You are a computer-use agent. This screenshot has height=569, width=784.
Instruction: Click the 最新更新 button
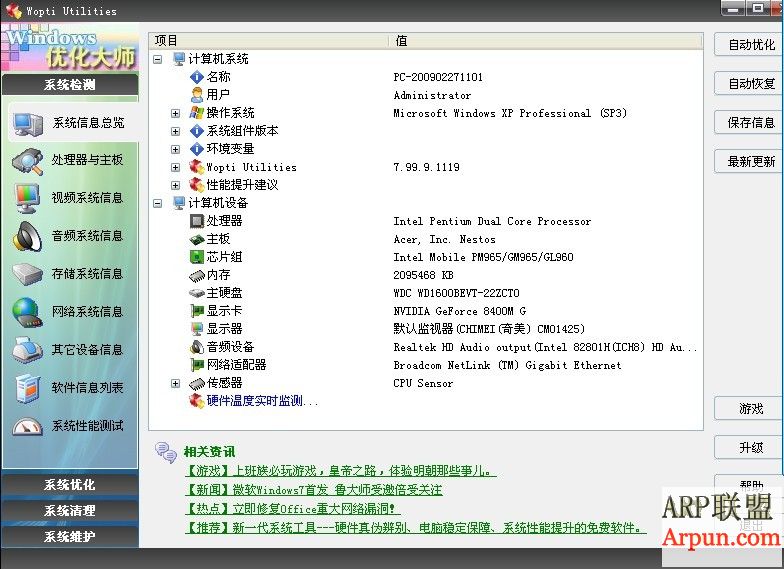click(x=748, y=162)
